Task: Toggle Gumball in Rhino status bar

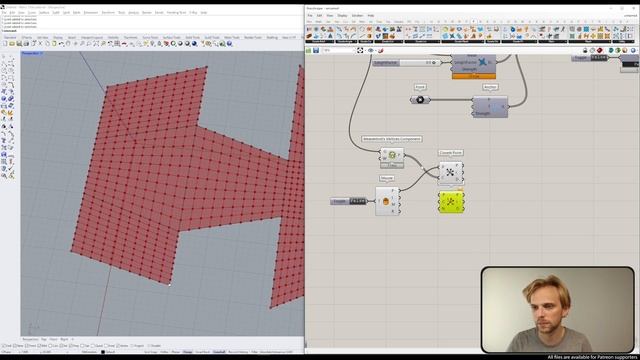Action: point(219,352)
